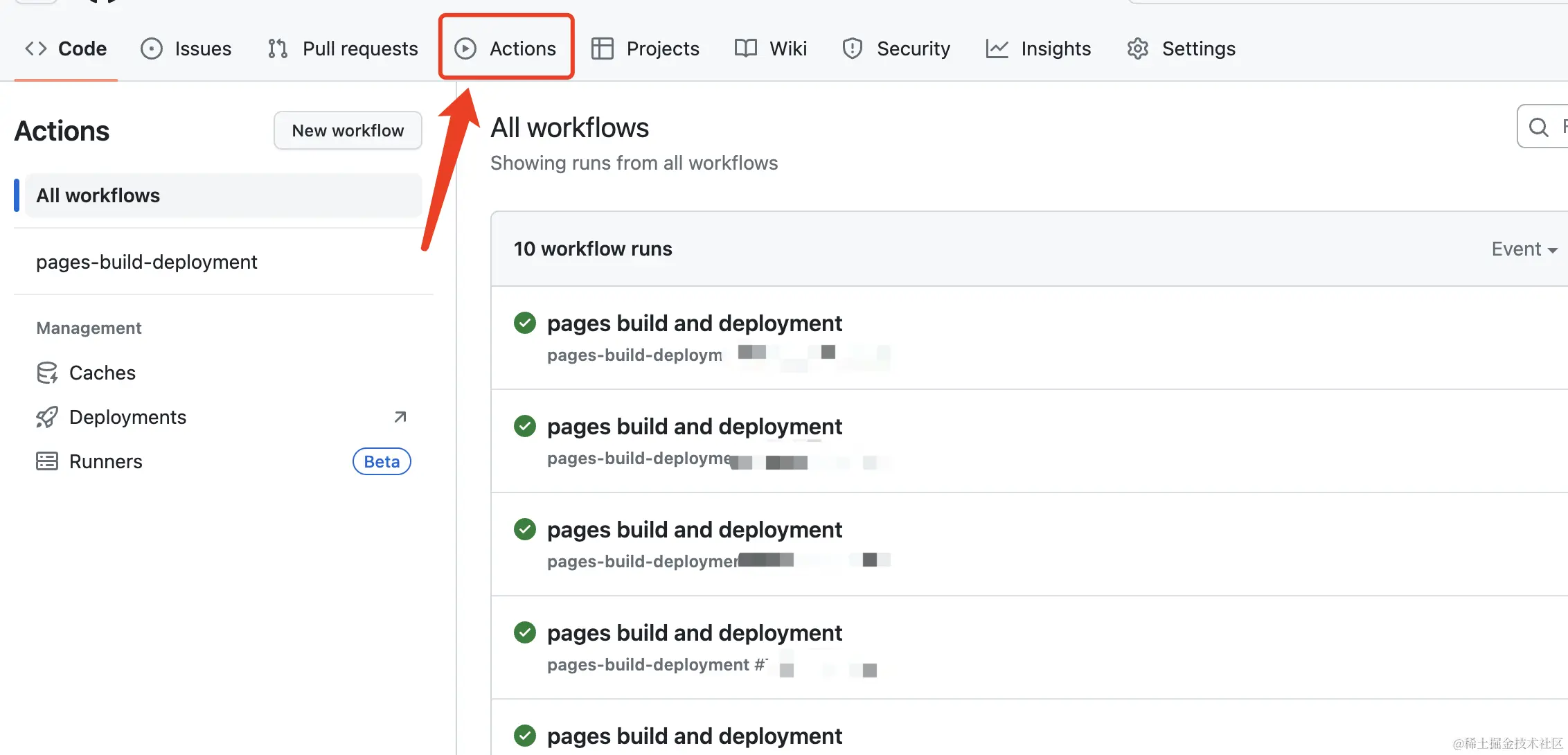Open the Actions tab

pos(506,48)
